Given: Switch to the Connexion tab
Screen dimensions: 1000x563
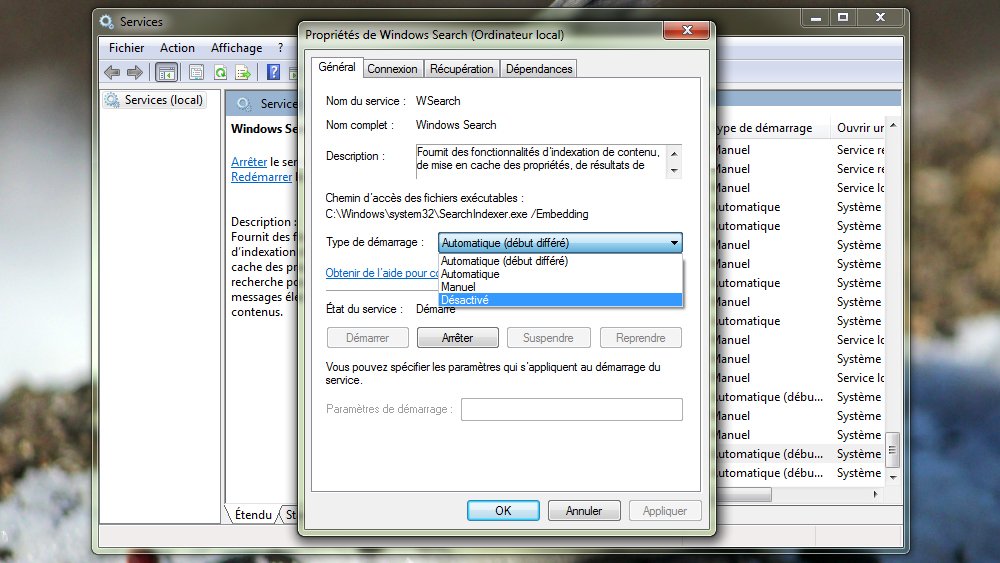Looking at the screenshot, I should click(x=392, y=69).
